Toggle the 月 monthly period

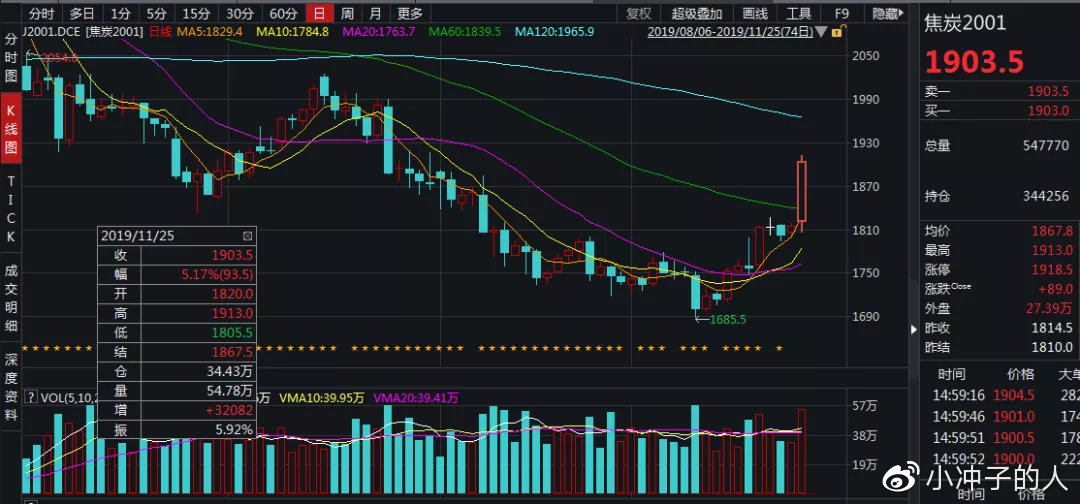375,13
